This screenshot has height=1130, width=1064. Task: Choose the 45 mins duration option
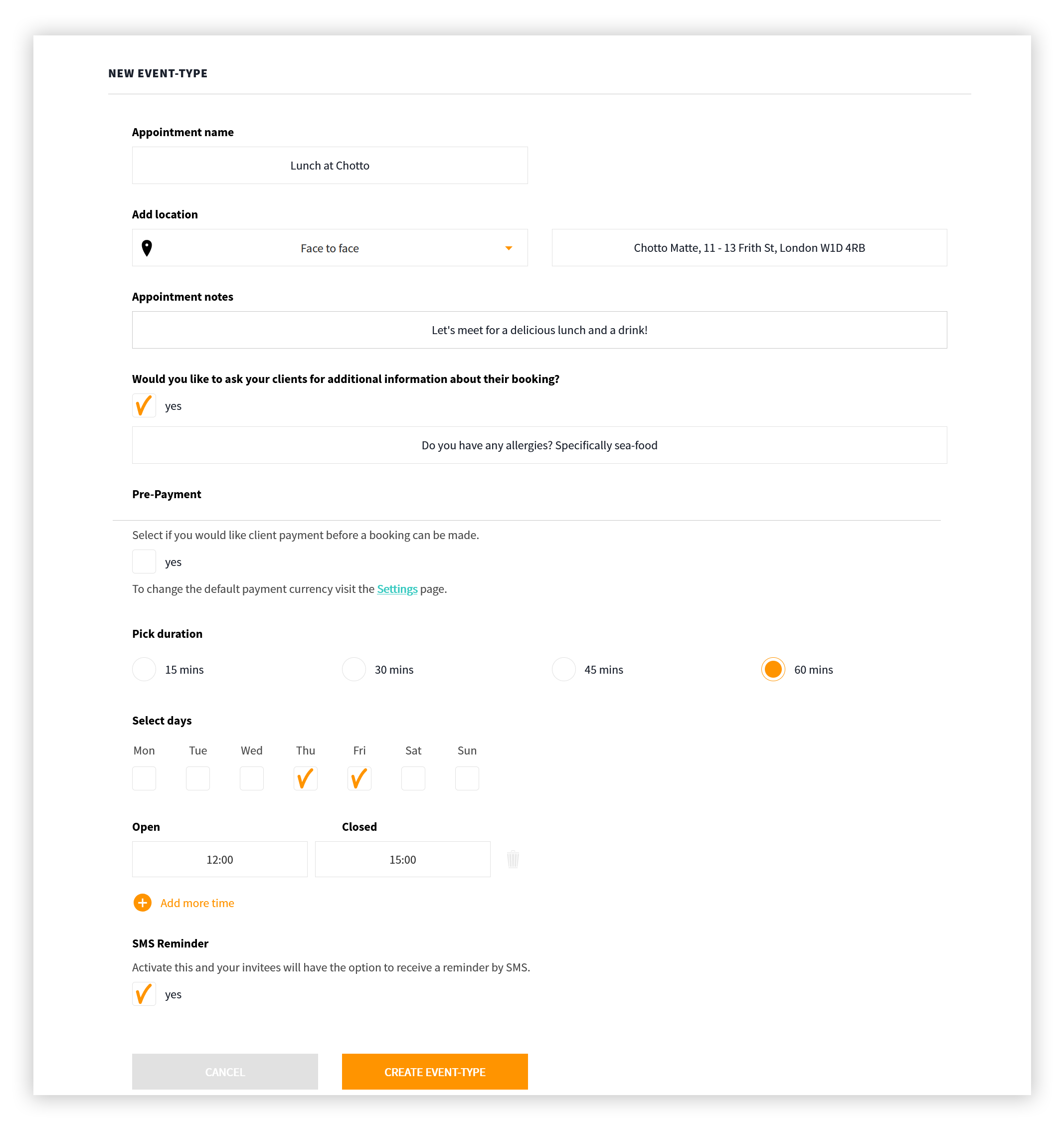pos(563,669)
